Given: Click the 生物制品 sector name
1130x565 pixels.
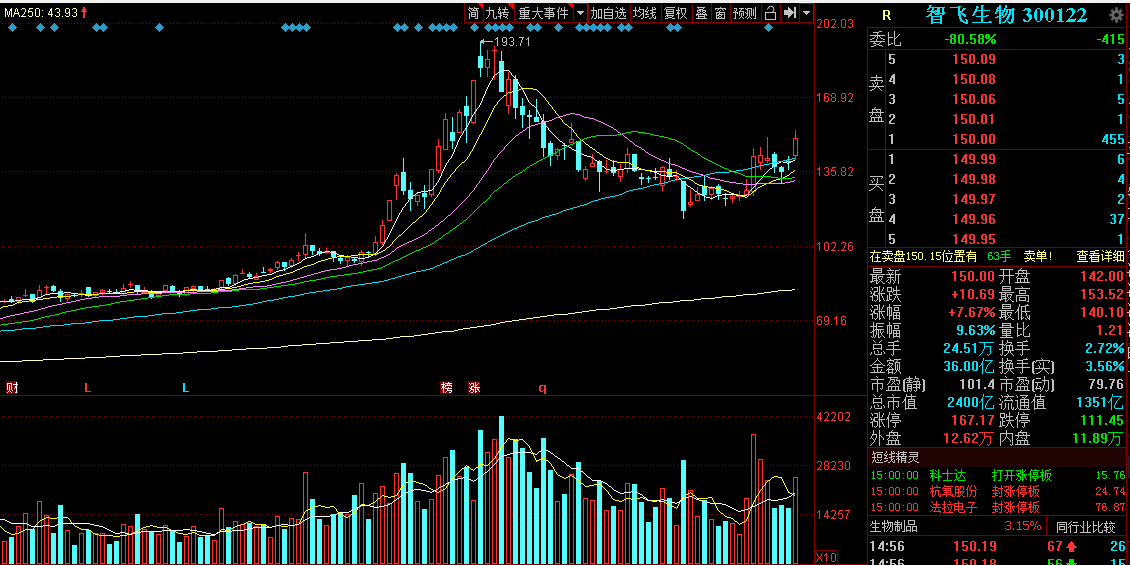Looking at the screenshot, I should (894, 526).
